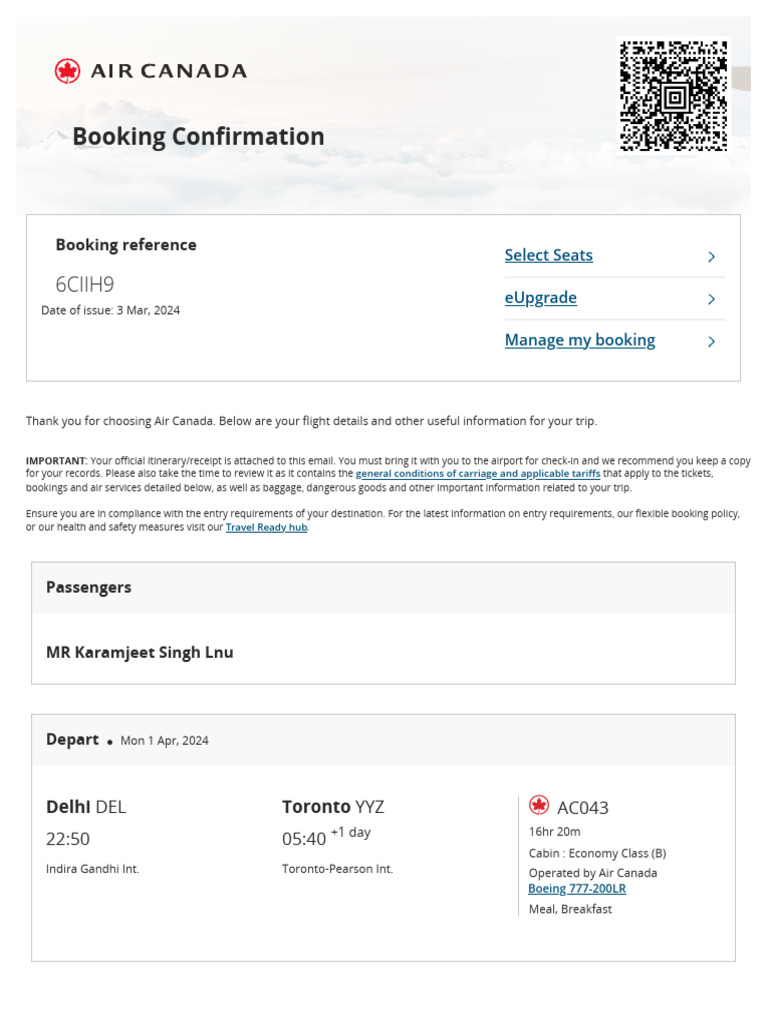Click the Toronto YYZ arrival airport
The width and height of the screenshot is (768, 1024).
click(x=333, y=806)
